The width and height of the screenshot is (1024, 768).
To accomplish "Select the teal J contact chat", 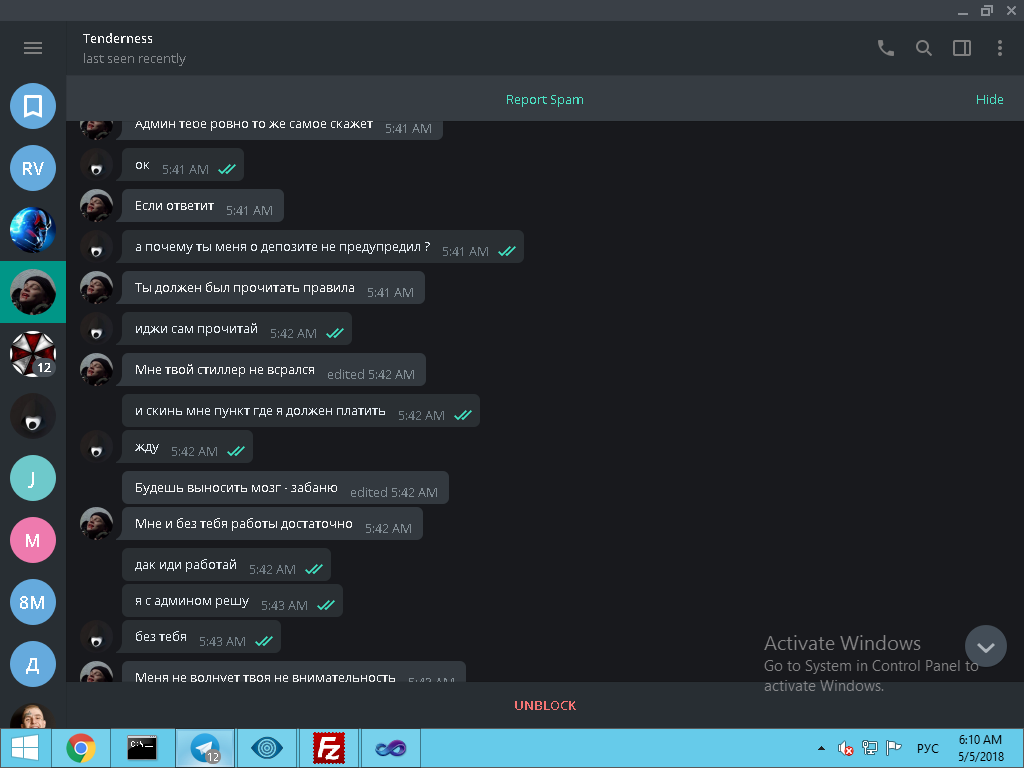I will point(33,478).
